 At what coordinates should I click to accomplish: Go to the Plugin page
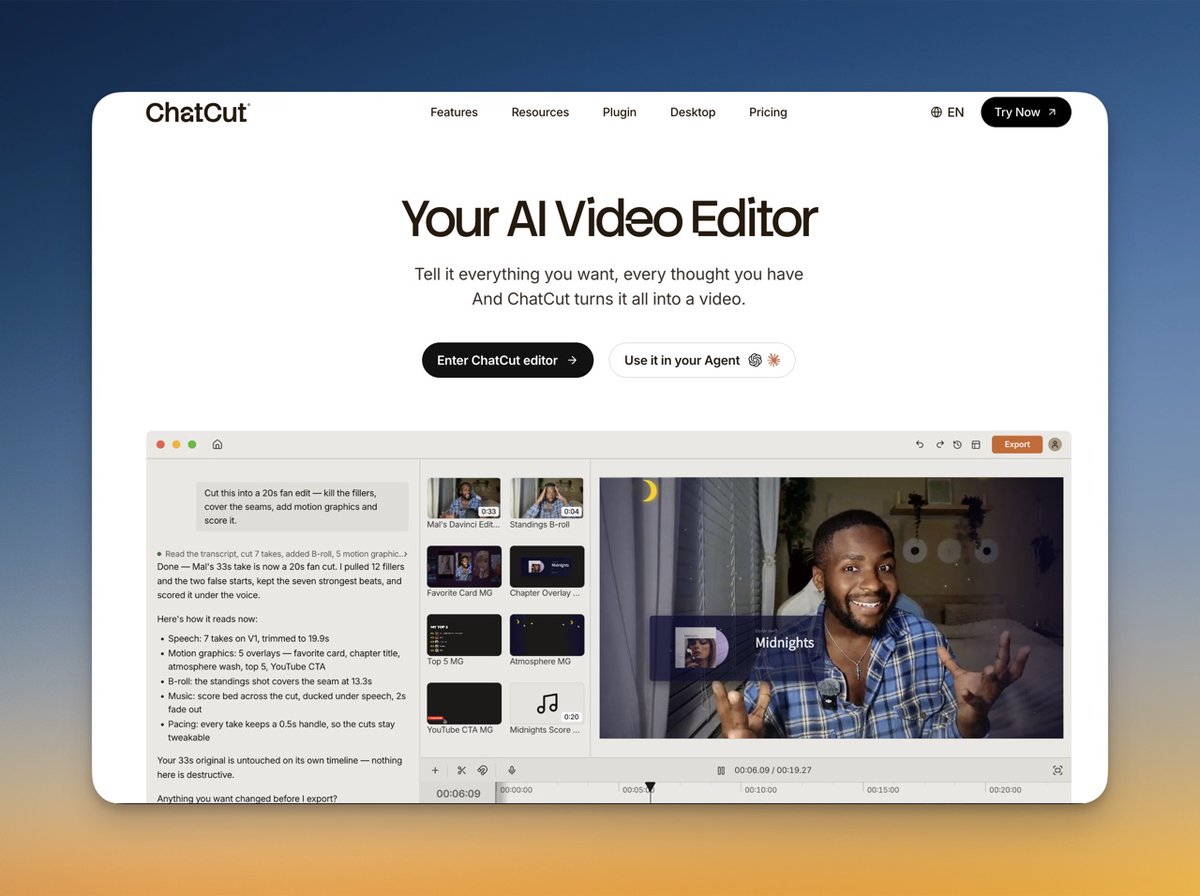coord(620,113)
